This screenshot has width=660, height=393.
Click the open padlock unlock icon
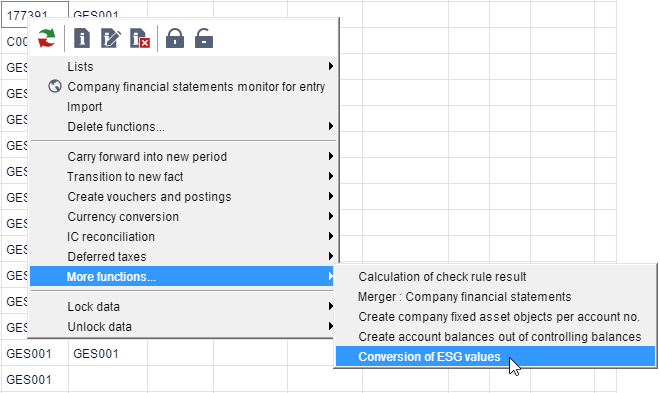click(x=204, y=38)
